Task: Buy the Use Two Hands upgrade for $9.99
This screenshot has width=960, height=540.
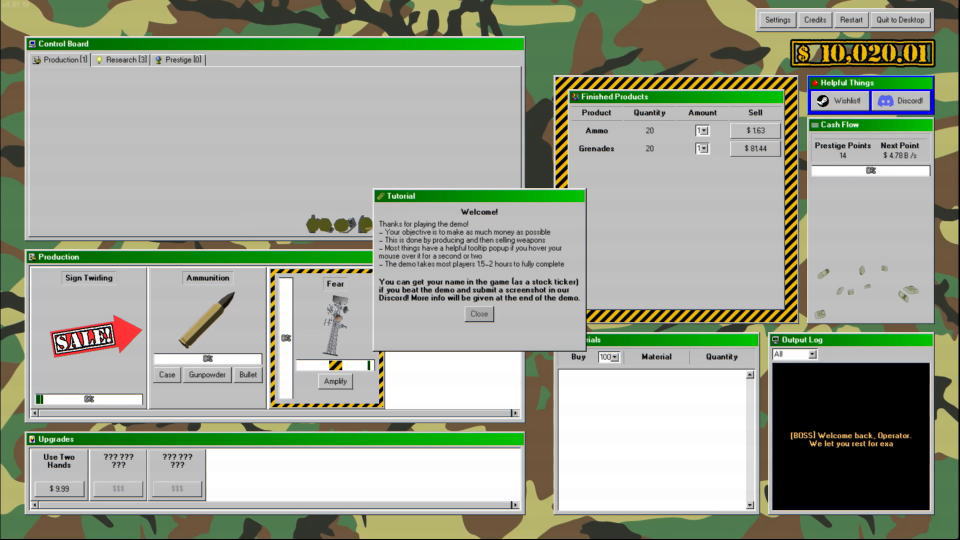Action: pos(59,489)
